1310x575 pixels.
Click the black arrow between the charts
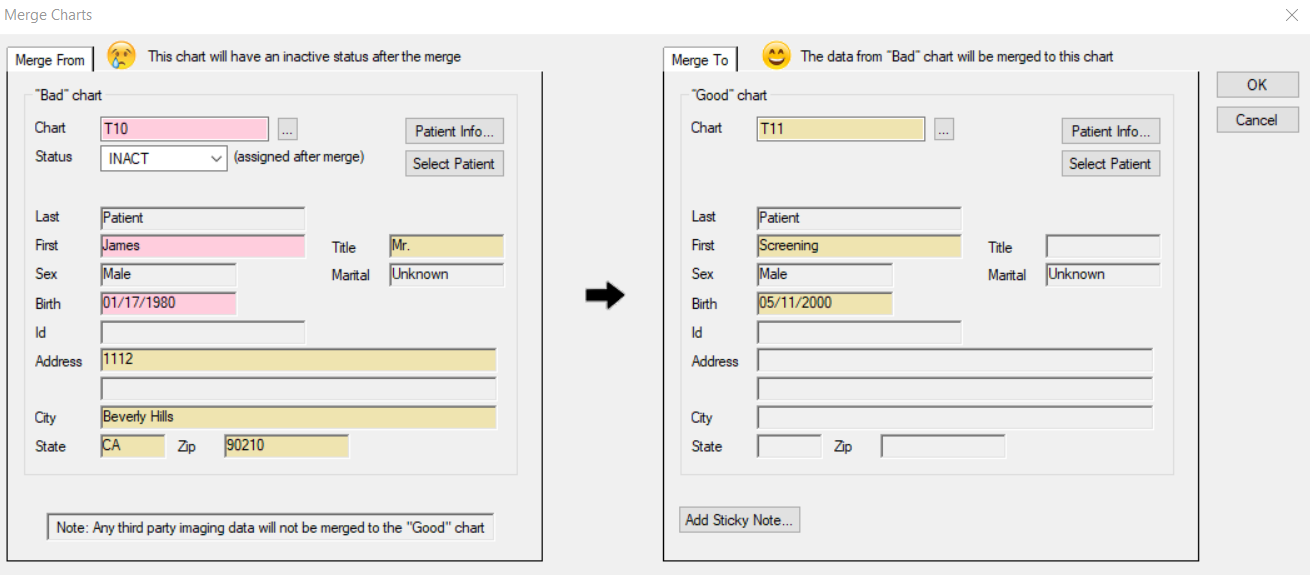point(604,295)
